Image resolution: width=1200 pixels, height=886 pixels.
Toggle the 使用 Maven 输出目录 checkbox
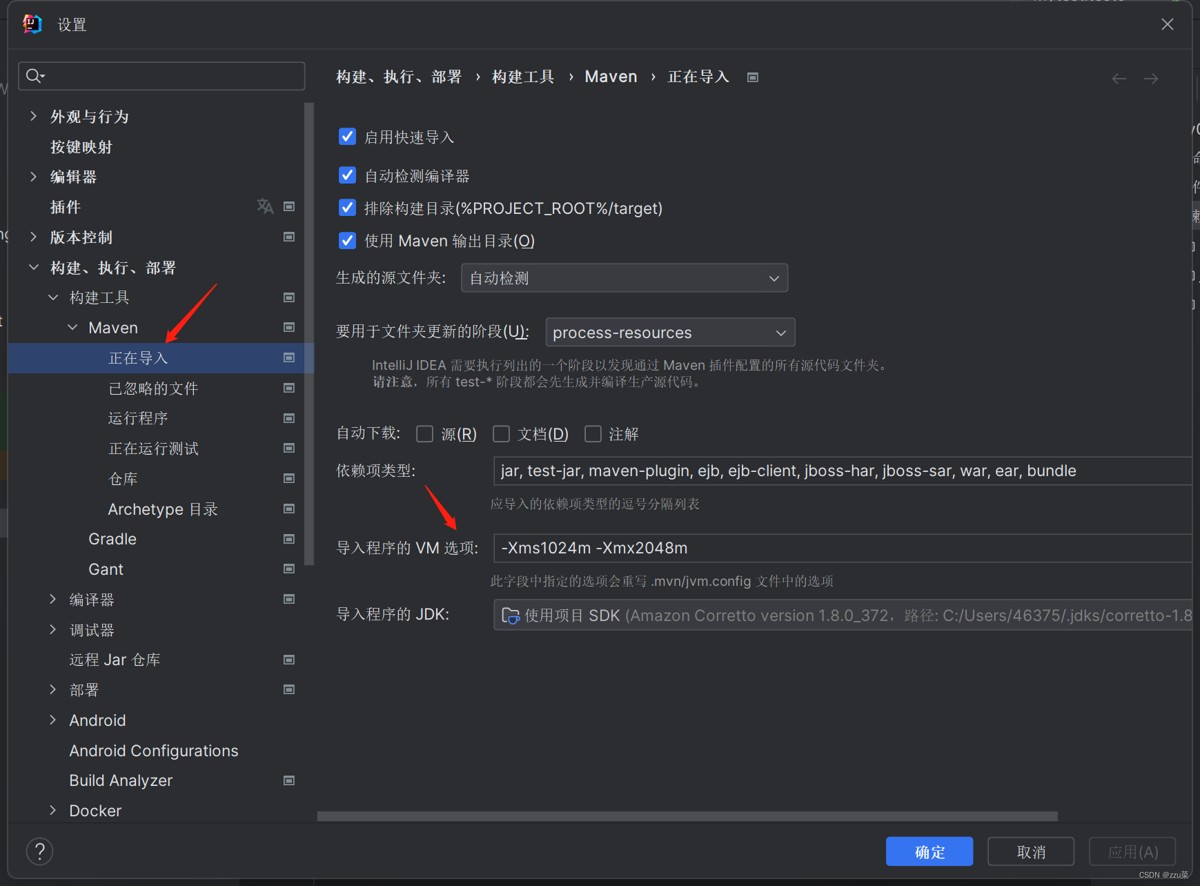[347, 240]
